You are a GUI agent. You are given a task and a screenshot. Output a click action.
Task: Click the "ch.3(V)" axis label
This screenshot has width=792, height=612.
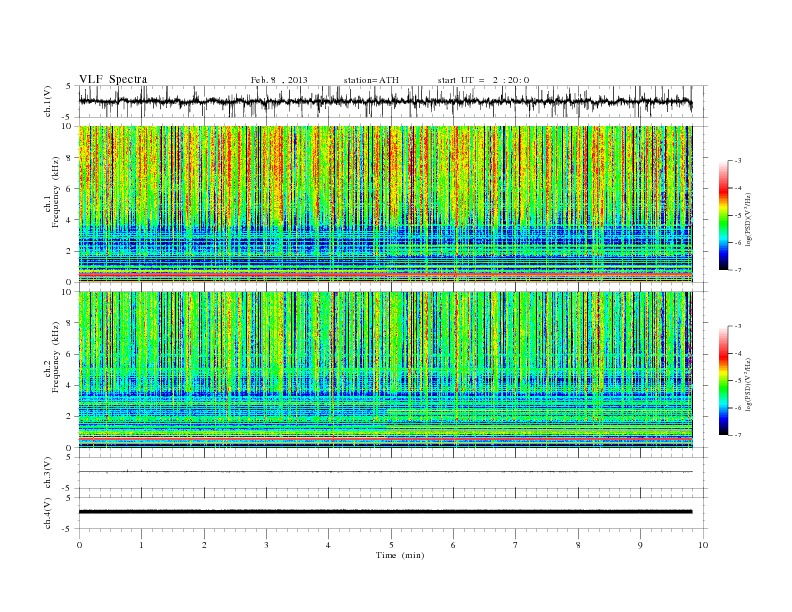[x=48, y=473]
